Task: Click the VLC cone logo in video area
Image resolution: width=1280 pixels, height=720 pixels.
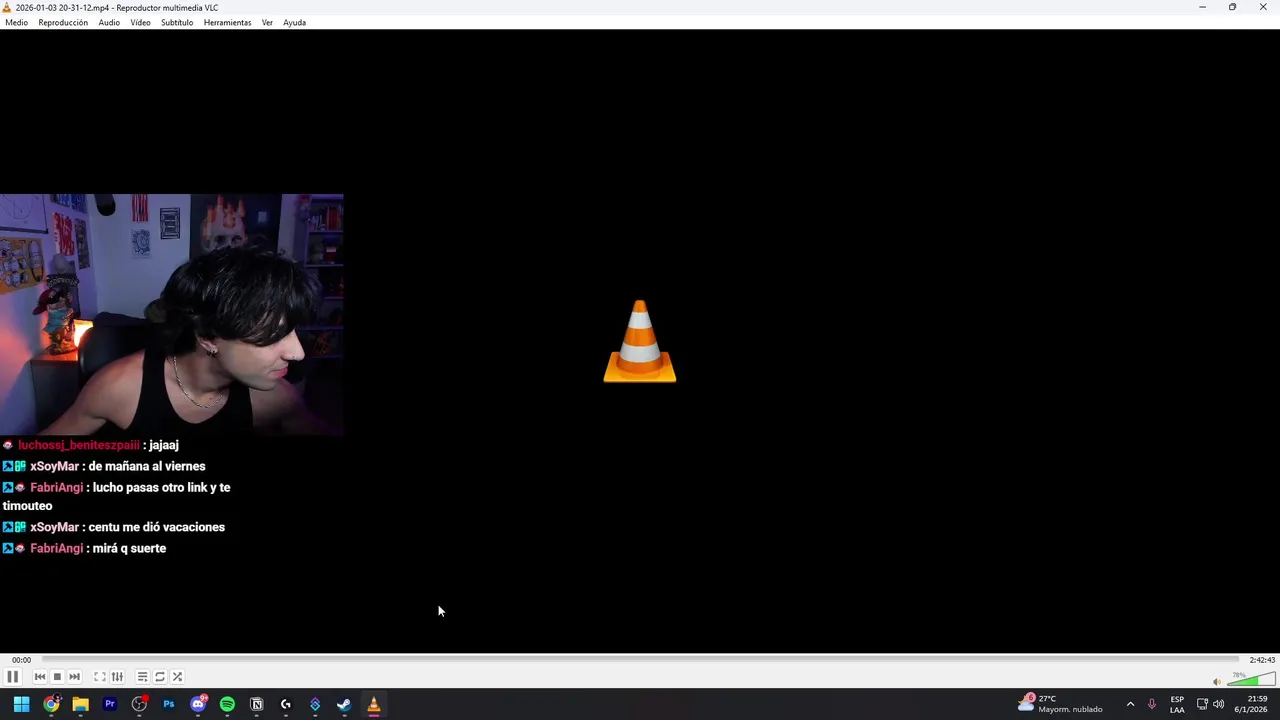Action: pos(640,341)
